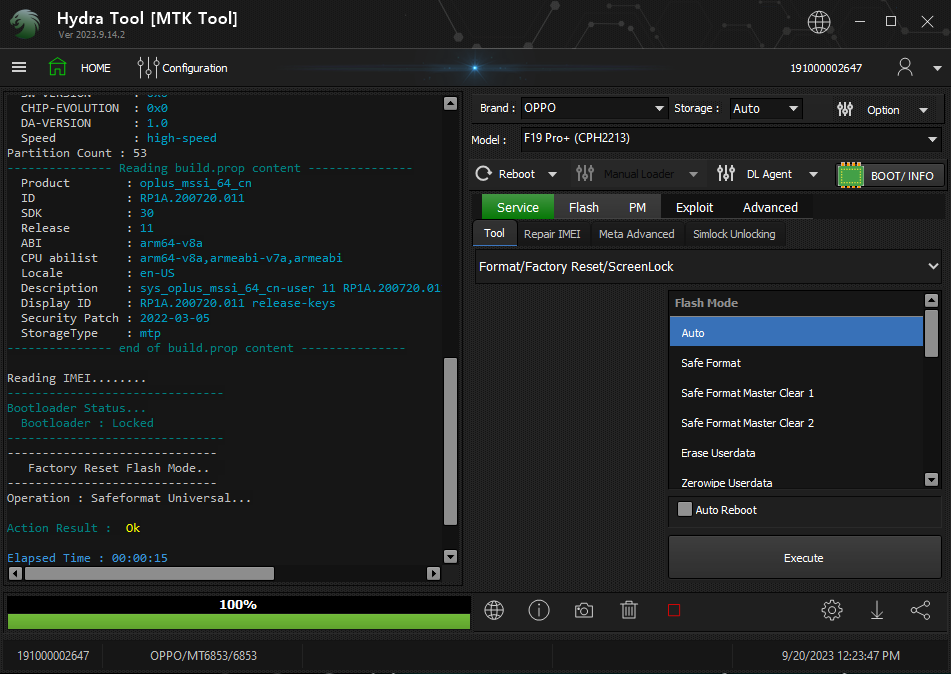Open the Brand OPPO dropdown
The width and height of the screenshot is (951, 674).
pos(594,108)
